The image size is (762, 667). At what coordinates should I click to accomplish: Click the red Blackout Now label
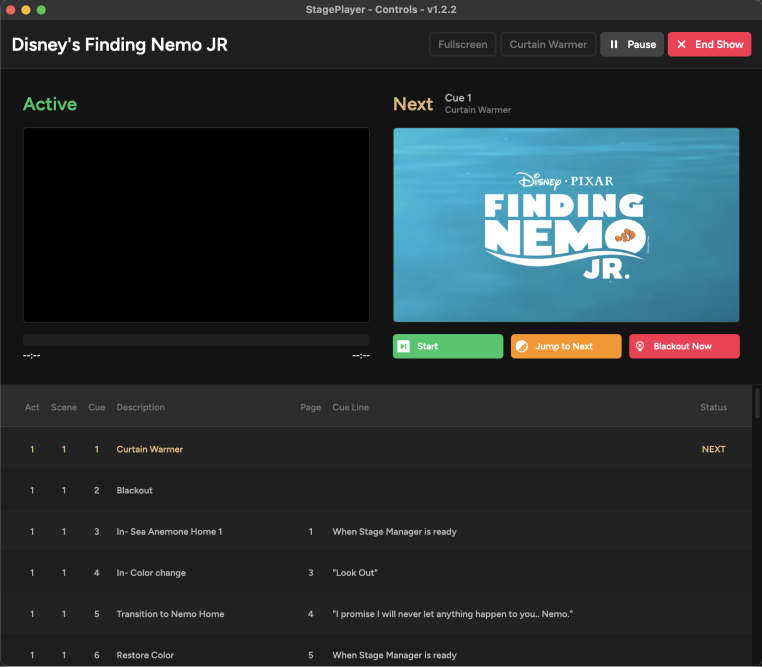point(682,346)
